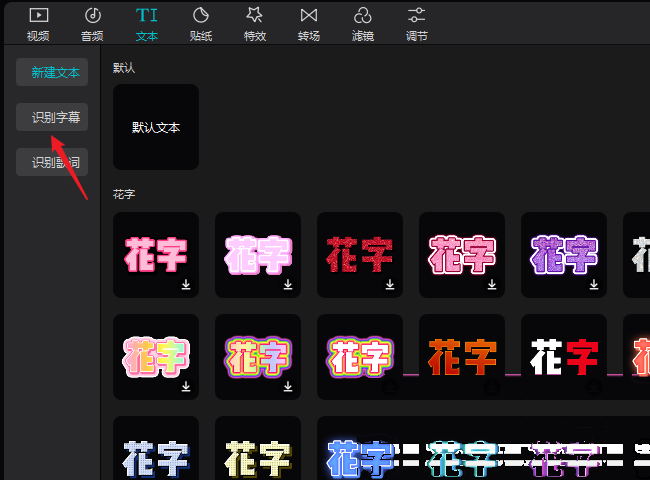
Task: Choose the purple glitter 花字 thumbnail
Action: tap(564, 255)
